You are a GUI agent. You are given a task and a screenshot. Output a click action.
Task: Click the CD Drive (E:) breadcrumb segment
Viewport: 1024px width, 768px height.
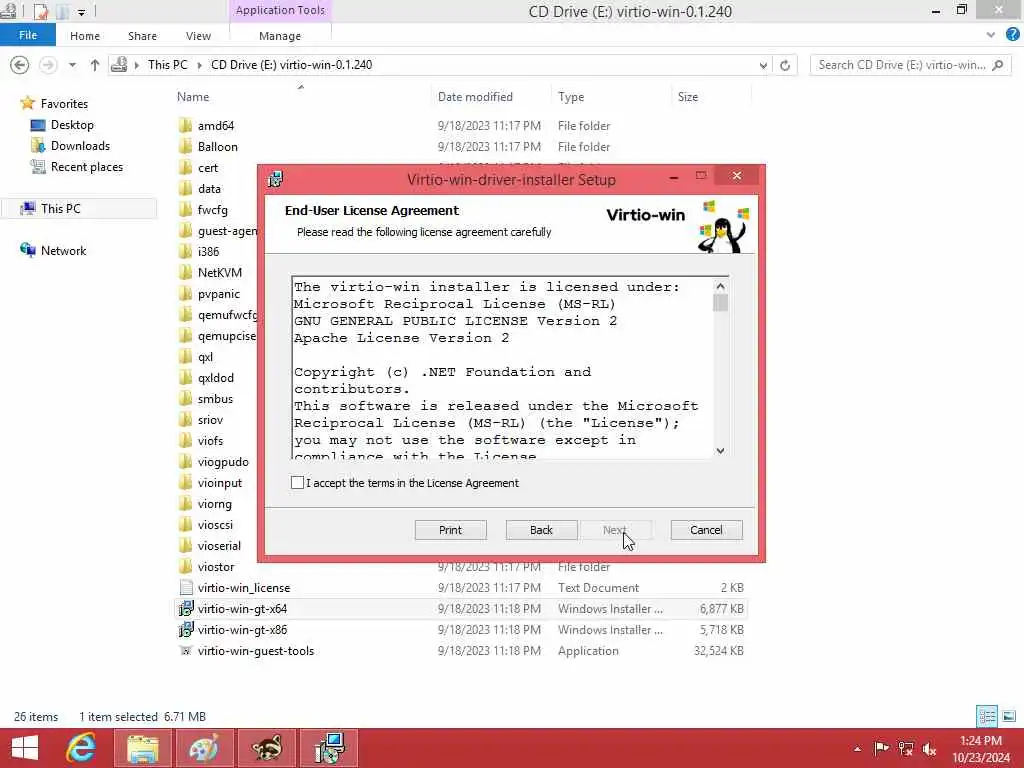click(291, 65)
